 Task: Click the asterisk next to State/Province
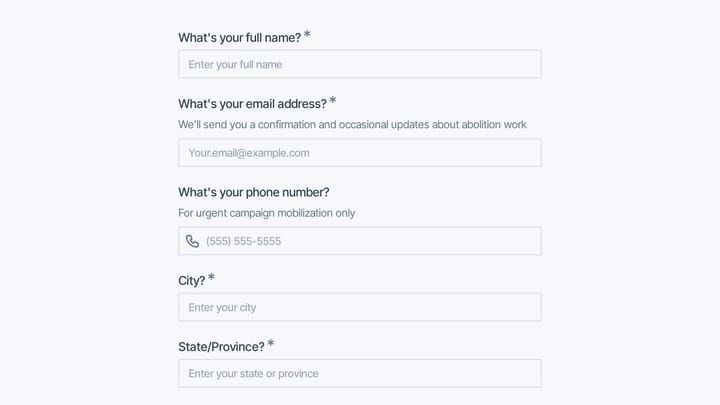pos(271,343)
